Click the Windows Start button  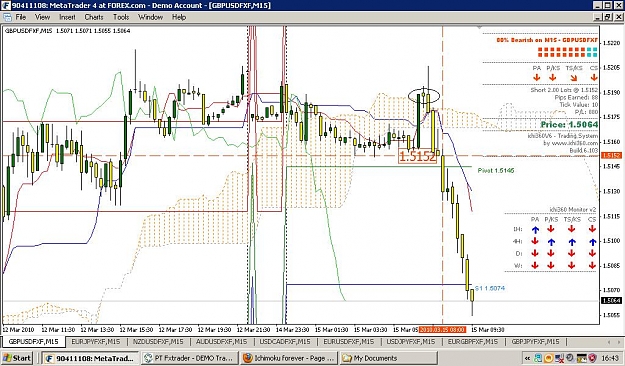[x=18, y=358]
